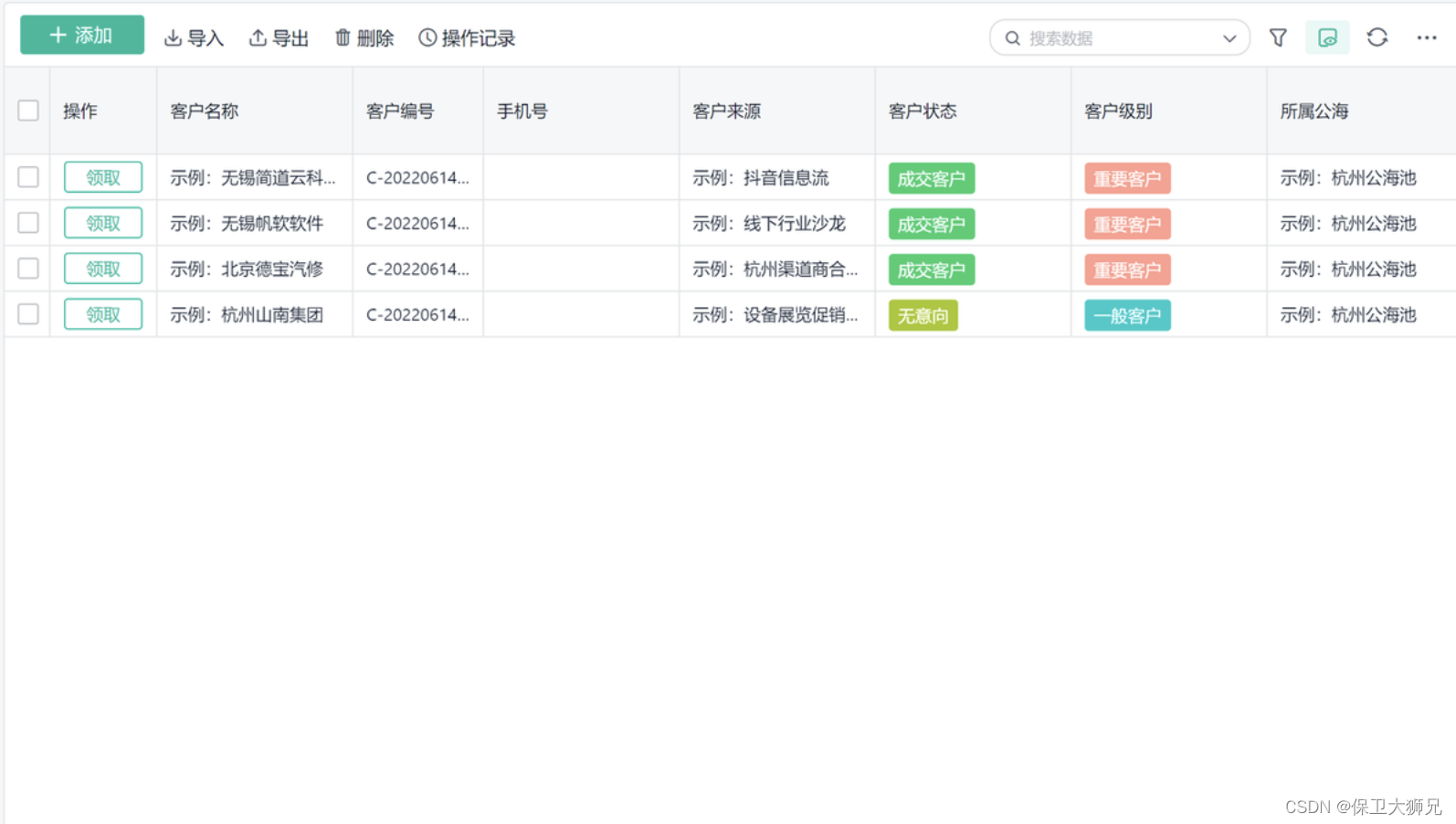
Task: Click 成交客户 tag in 无锡简道云科 row
Action: click(932, 178)
